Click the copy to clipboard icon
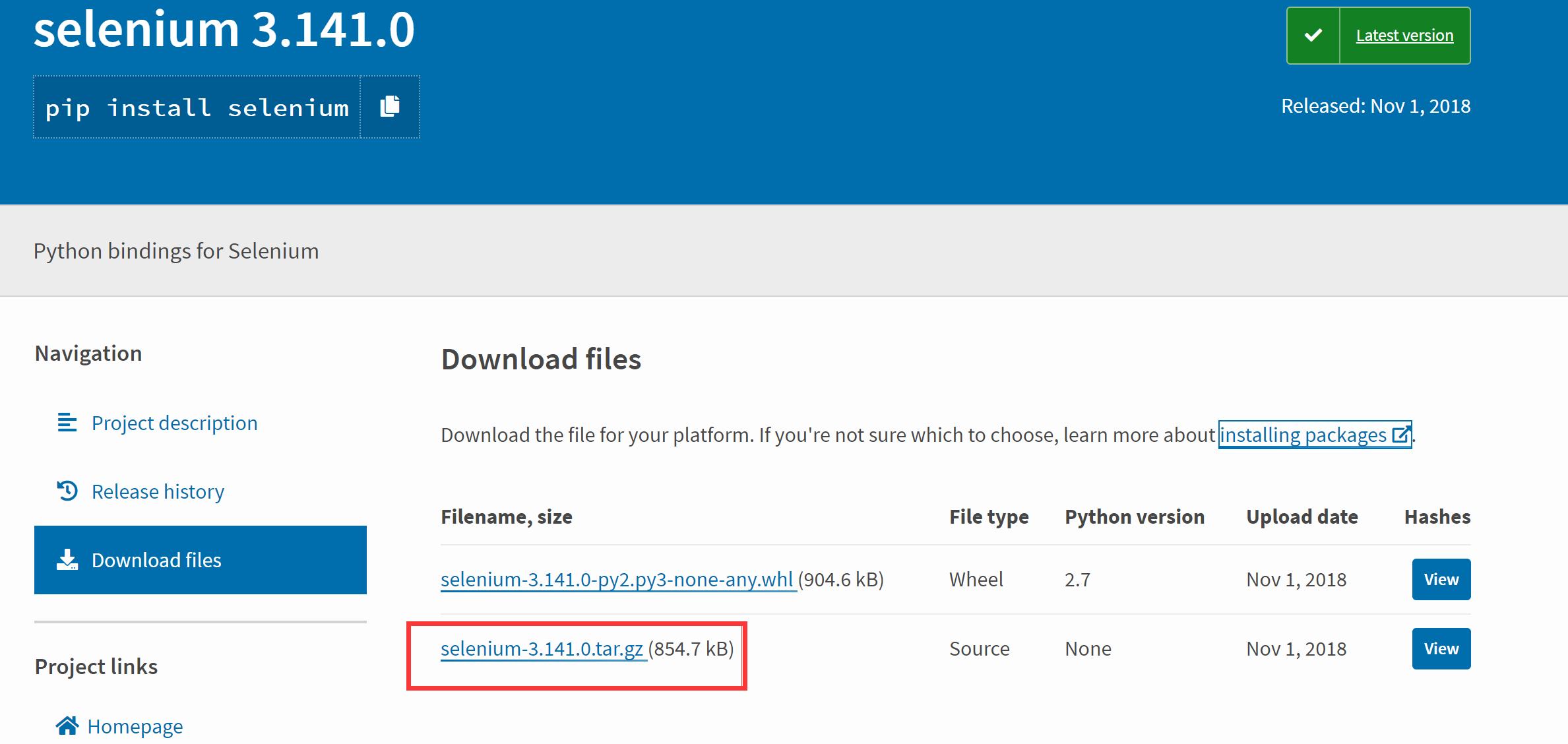1568x744 pixels. (x=390, y=106)
